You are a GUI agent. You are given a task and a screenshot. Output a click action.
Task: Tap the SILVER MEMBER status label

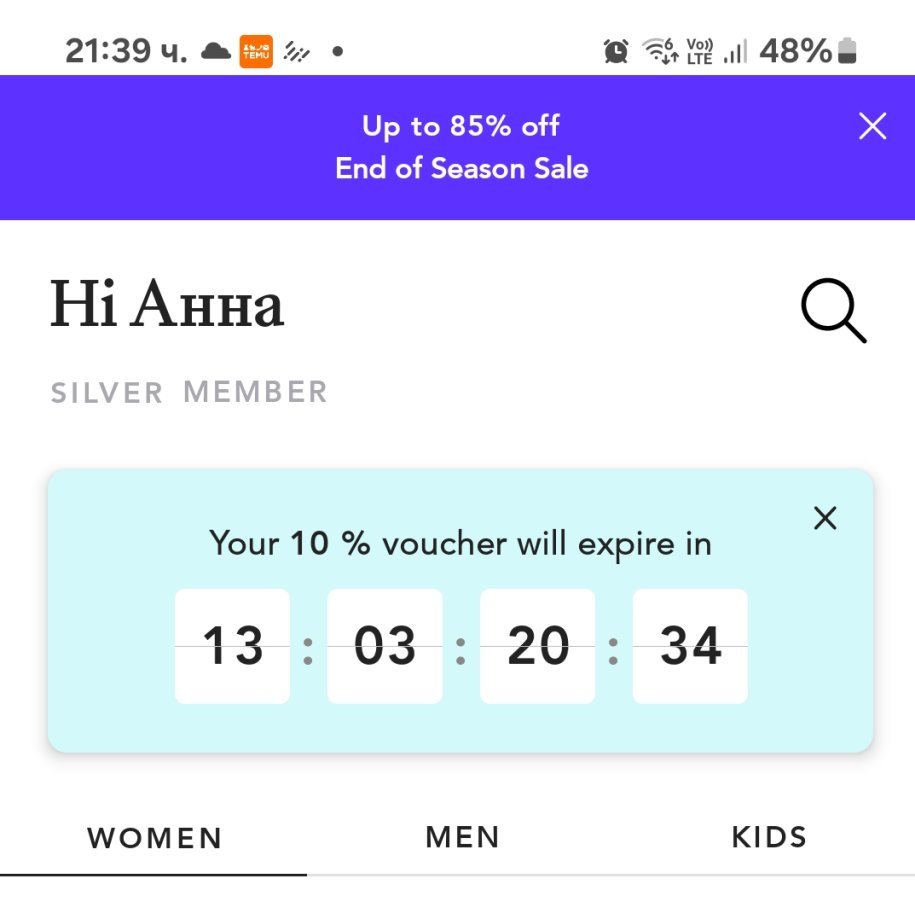(x=189, y=392)
